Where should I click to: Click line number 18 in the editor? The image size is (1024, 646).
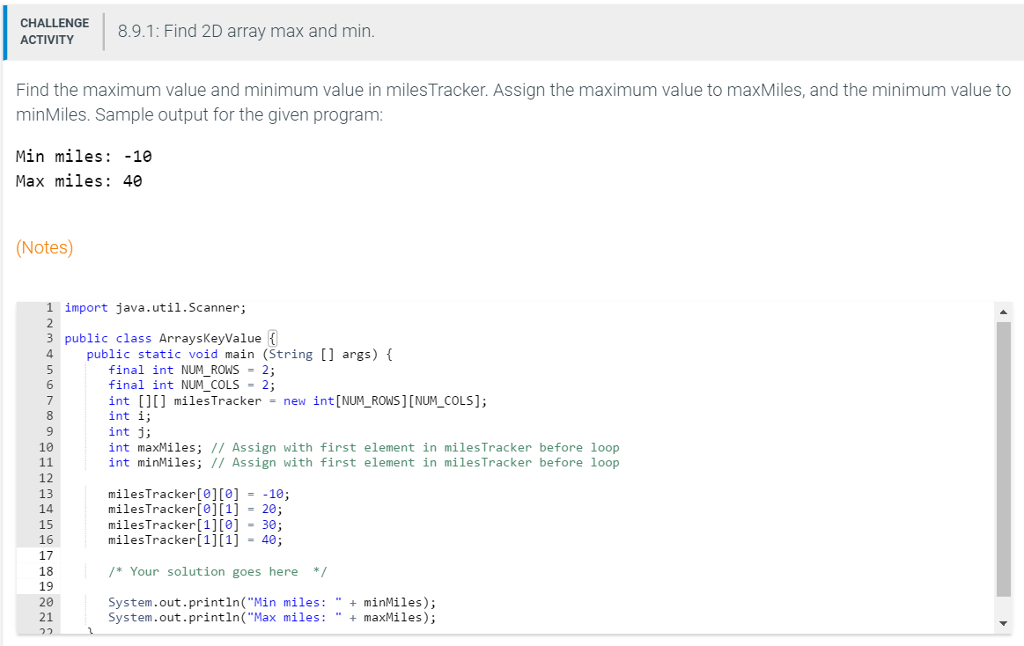tap(44, 571)
